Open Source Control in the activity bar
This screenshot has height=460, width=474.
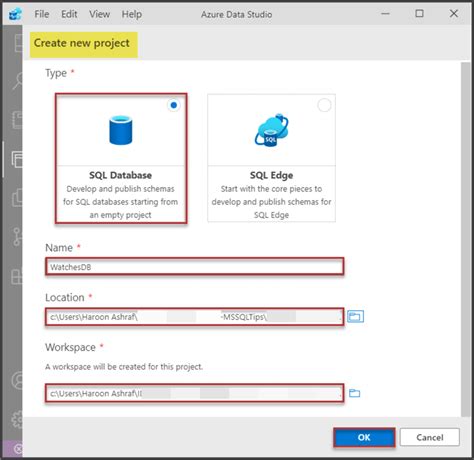(17, 237)
